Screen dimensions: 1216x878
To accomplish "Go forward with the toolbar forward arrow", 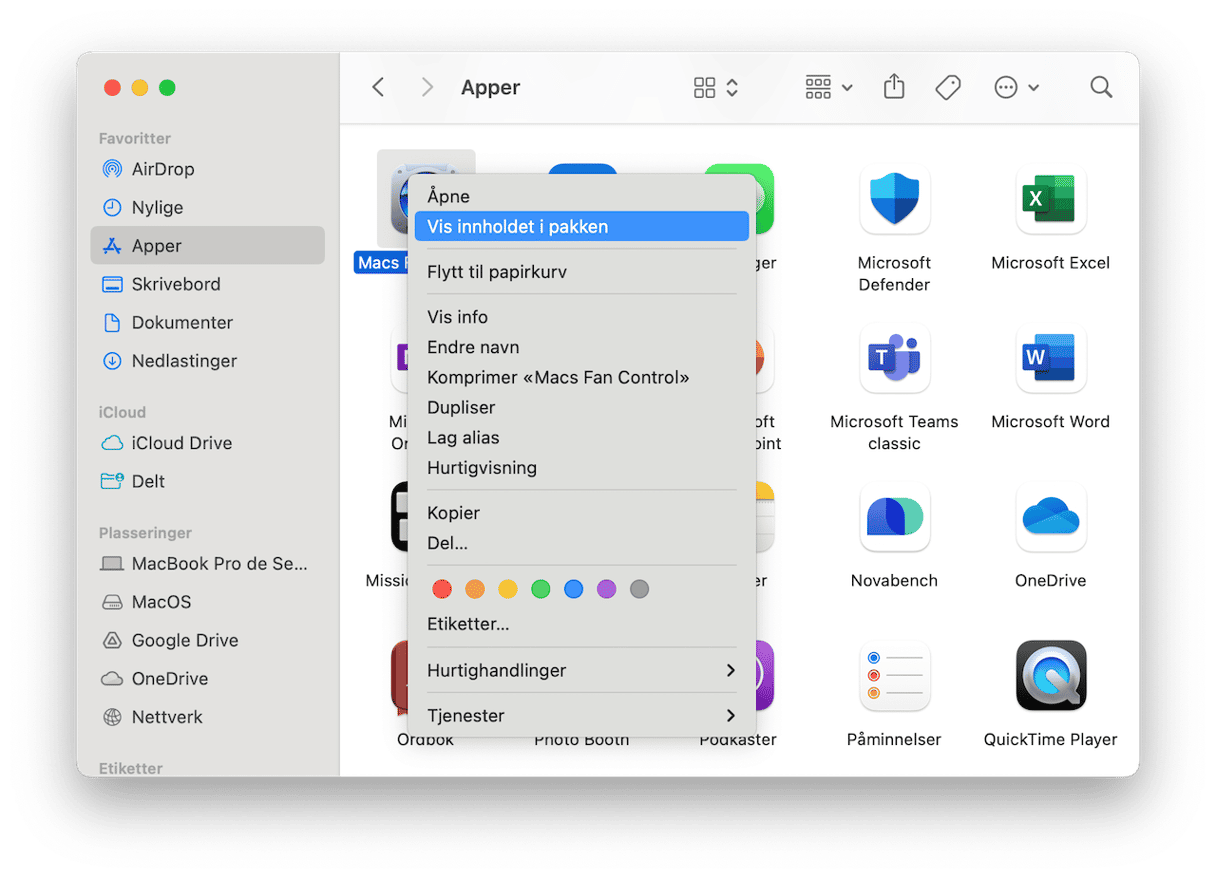I will pyautogui.click(x=428, y=88).
